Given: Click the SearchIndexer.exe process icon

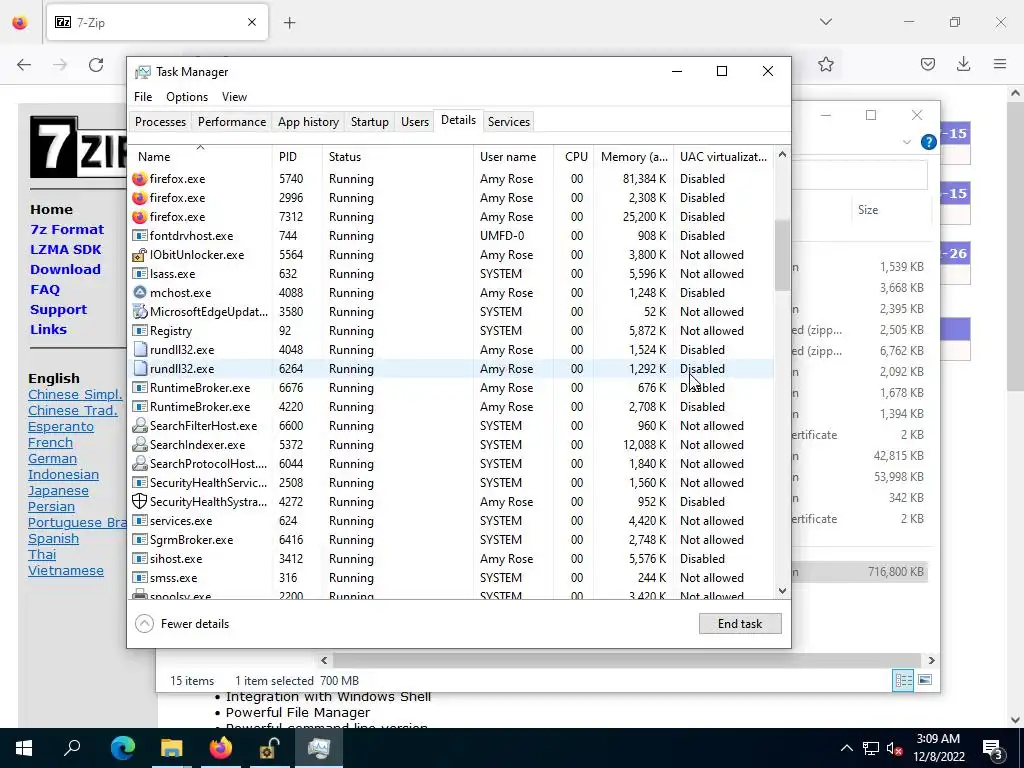Looking at the screenshot, I should pyautogui.click(x=139, y=445).
